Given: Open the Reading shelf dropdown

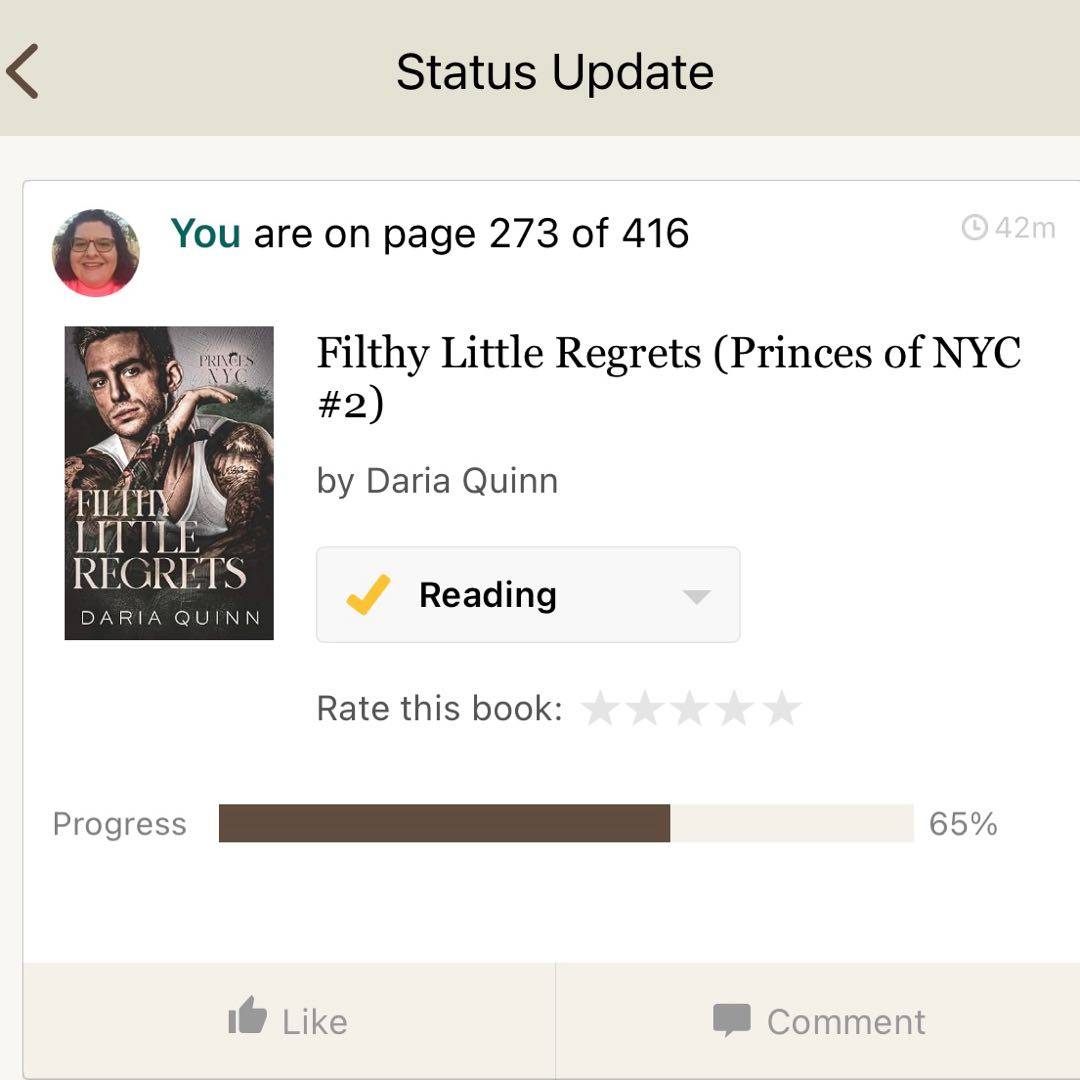Looking at the screenshot, I should tap(528, 595).
